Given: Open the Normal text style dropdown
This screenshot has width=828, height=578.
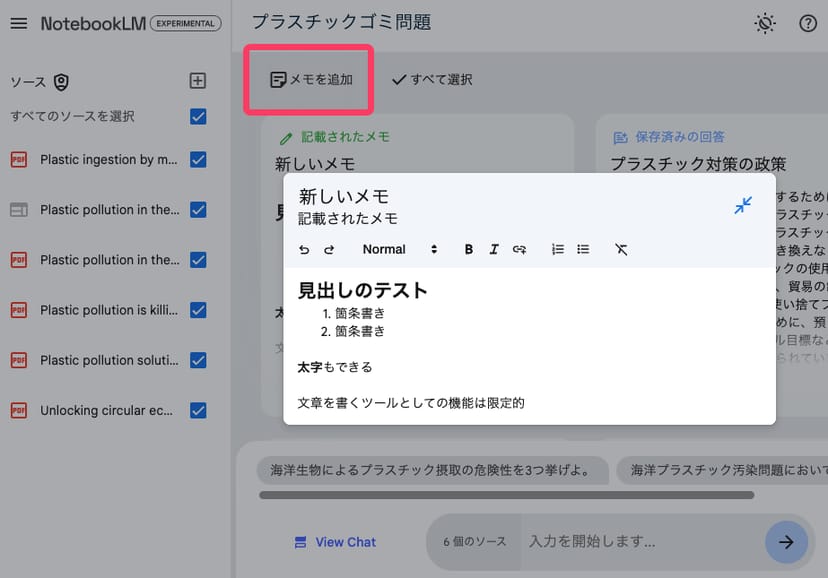Looking at the screenshot, I should pos(400,249).
